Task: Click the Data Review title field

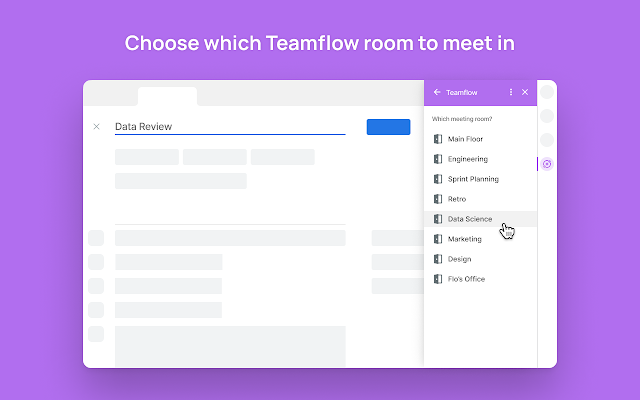Action: pos(230,127)
